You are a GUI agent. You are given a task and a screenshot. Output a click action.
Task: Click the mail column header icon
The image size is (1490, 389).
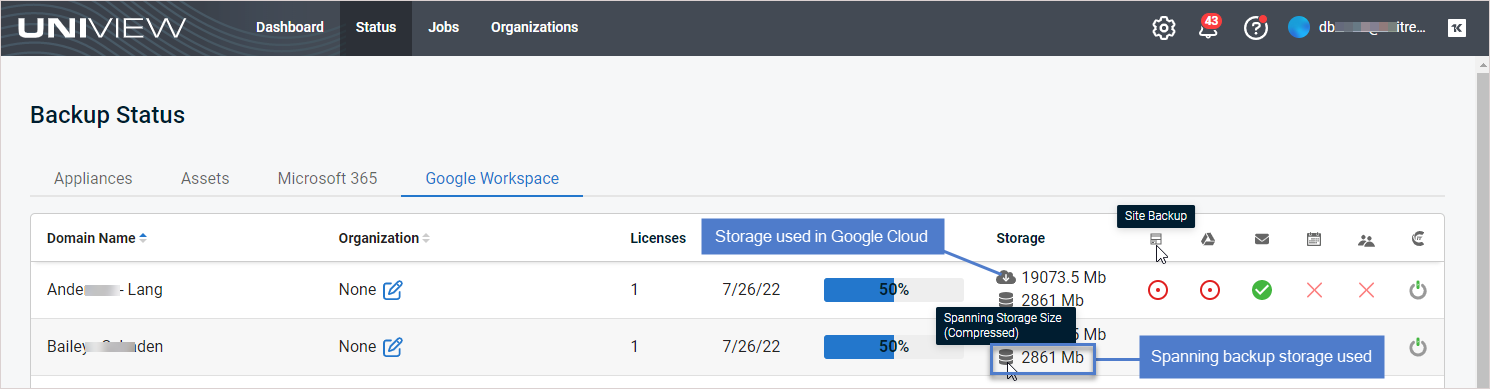(1262, 239)
